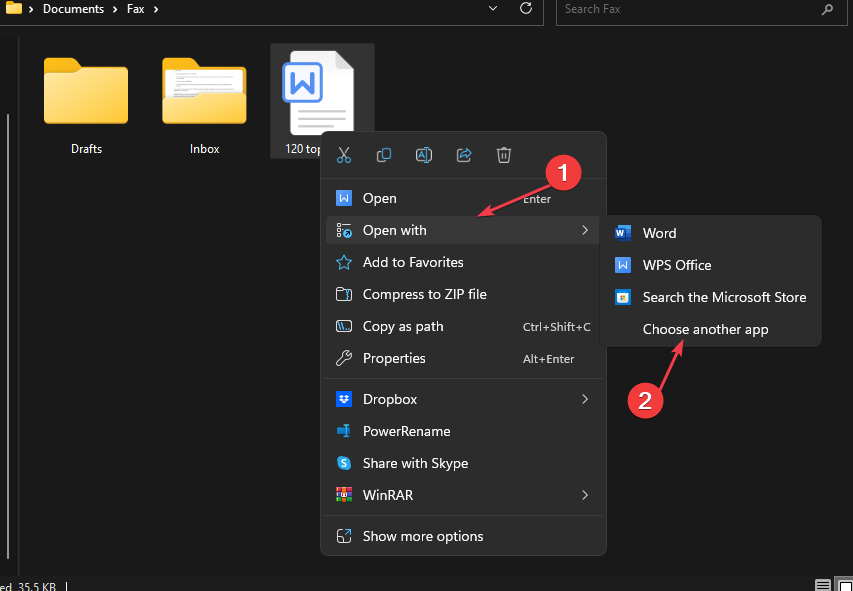Click Documents in the breadcrumb path
The width and height of the screenshot is (853, 591).
pos(73,9)
